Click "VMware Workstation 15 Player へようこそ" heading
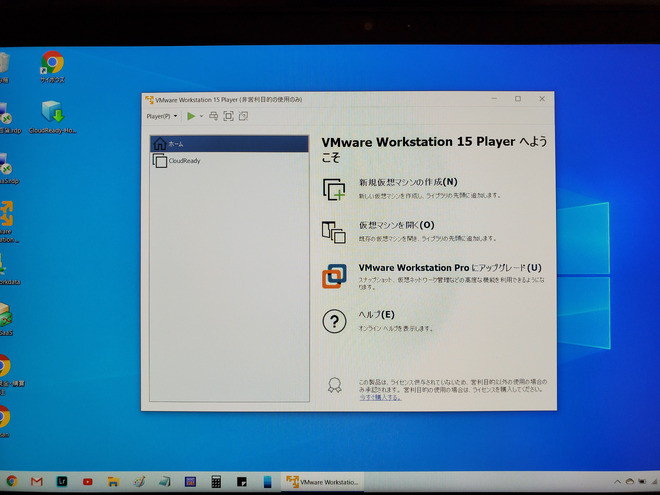The width and height of the screenshot is (660, 495). click(434, 149)
